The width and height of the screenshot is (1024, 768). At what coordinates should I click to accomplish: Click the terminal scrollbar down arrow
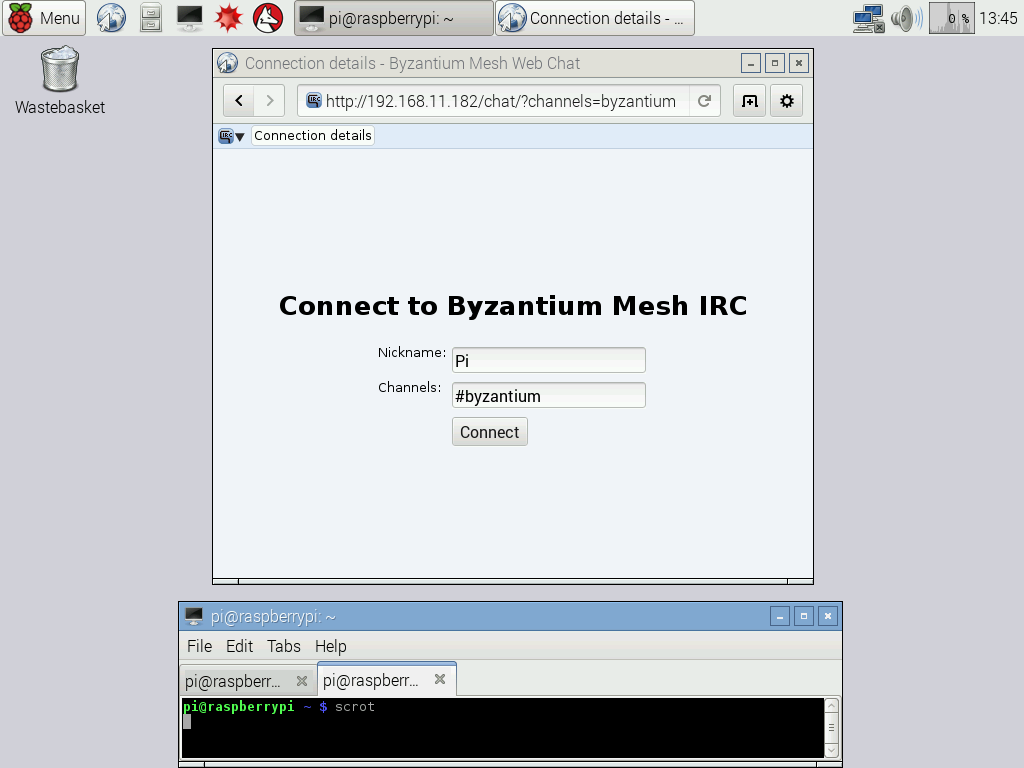[832, 750]
